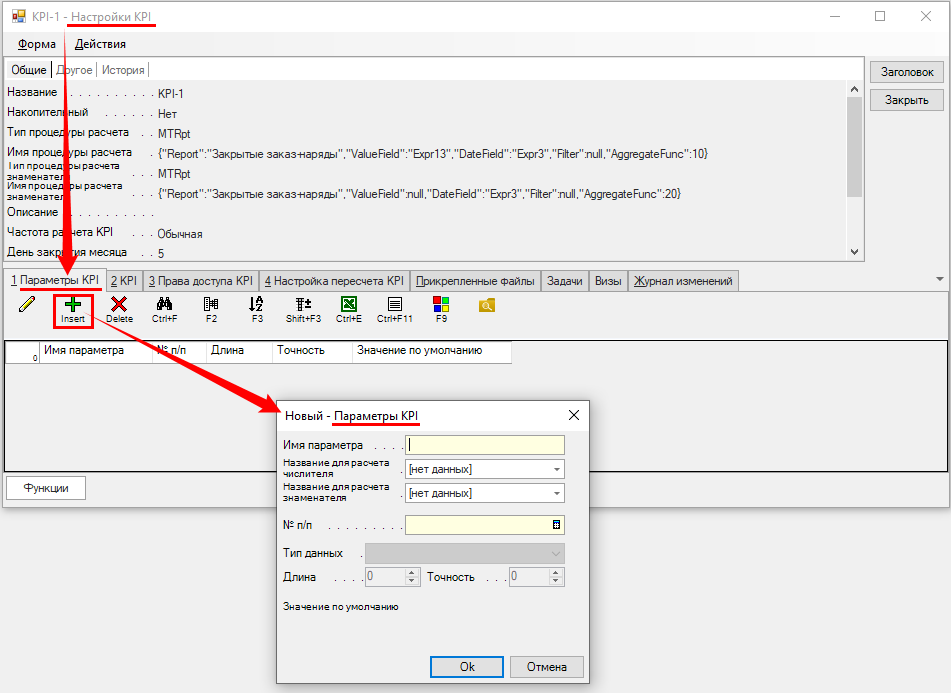Expand 'Название для расчета знаменателя' dropdown
This screenshot has height=693, width=951.
coord(555,493)
